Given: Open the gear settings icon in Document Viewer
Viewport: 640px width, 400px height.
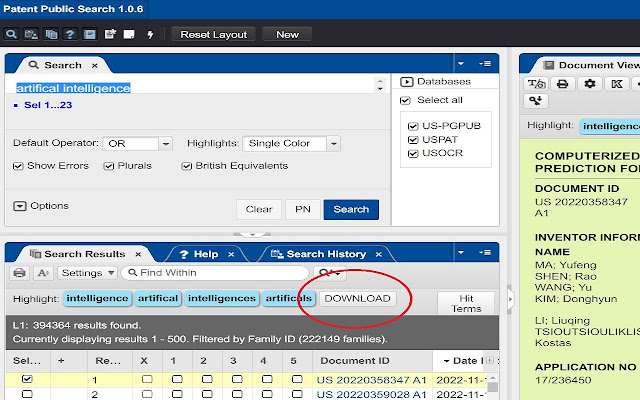Looking at the screenshot, I should [589, 84].
